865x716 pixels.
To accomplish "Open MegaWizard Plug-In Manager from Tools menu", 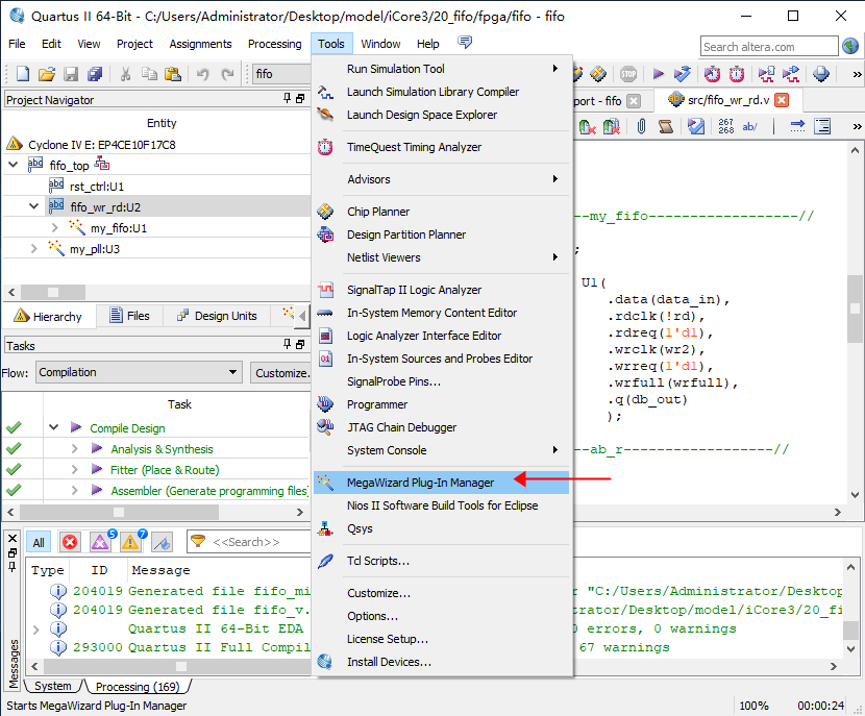I will tap(420, 482).
